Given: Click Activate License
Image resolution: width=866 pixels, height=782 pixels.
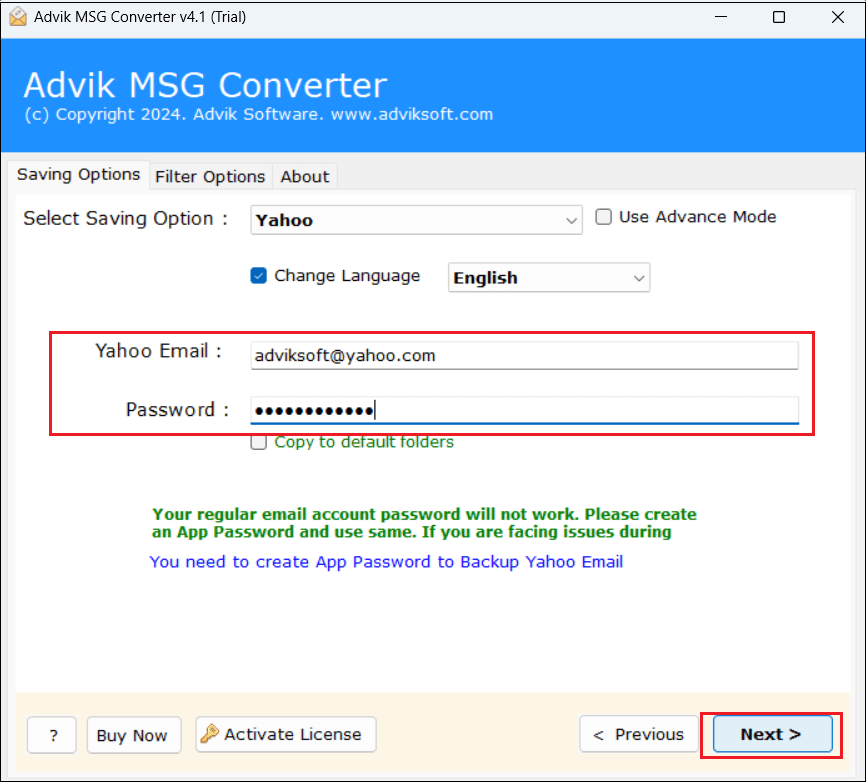Looking at the screenshot, I should tap(285, 734).
